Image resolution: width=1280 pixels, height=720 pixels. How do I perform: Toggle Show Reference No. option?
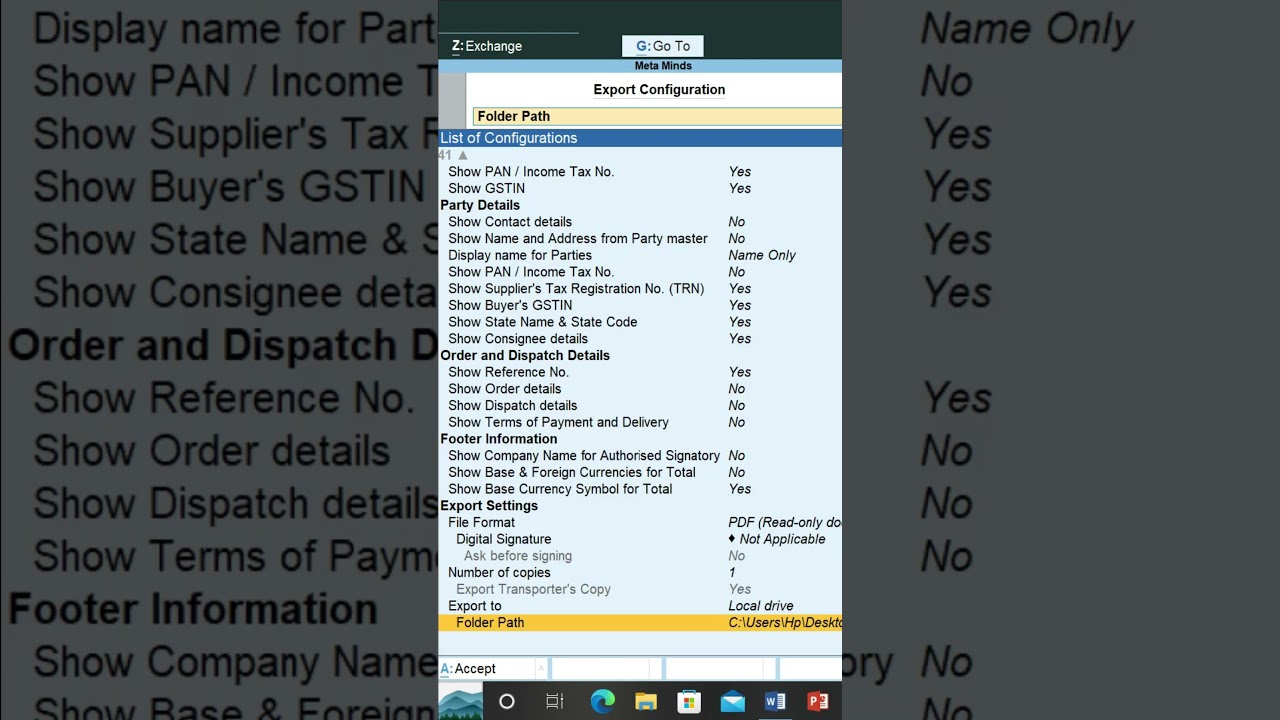(640, 372)
